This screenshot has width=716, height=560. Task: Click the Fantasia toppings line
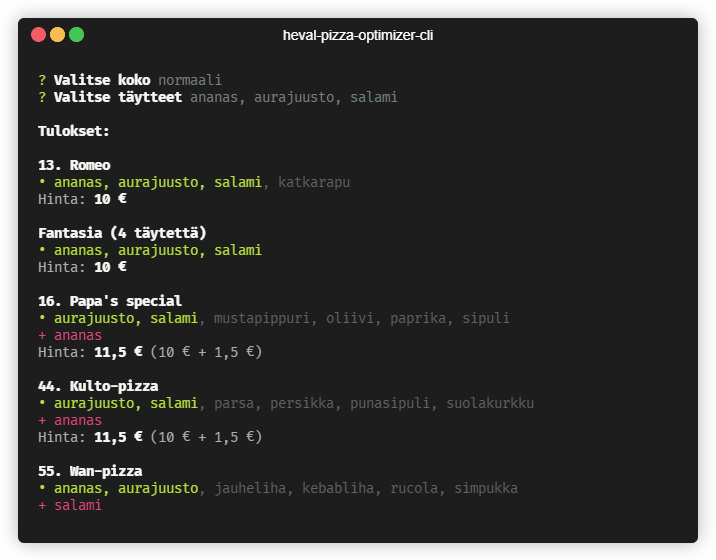[150, 250]
